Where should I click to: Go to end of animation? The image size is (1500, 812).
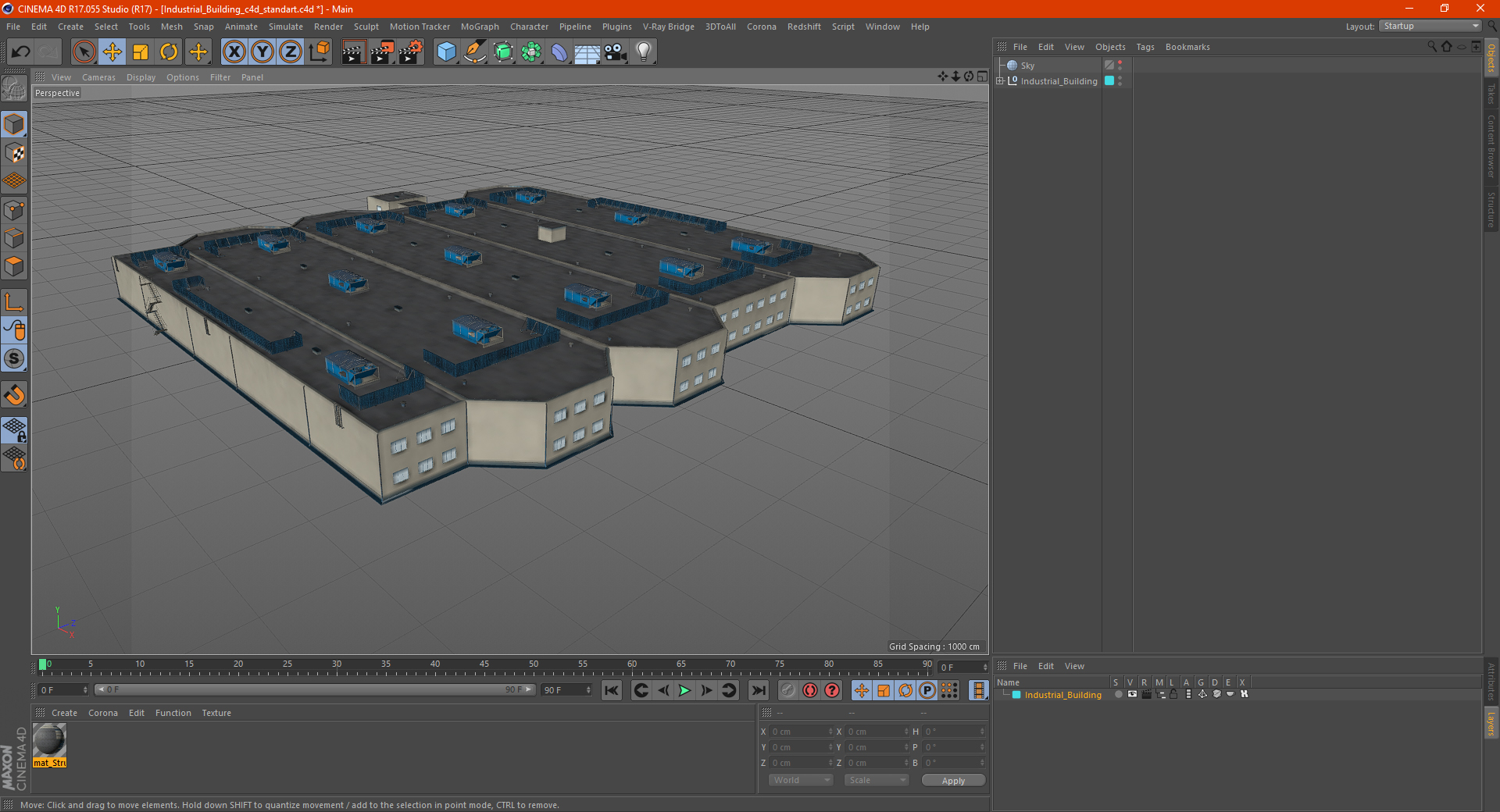[758, 690]
